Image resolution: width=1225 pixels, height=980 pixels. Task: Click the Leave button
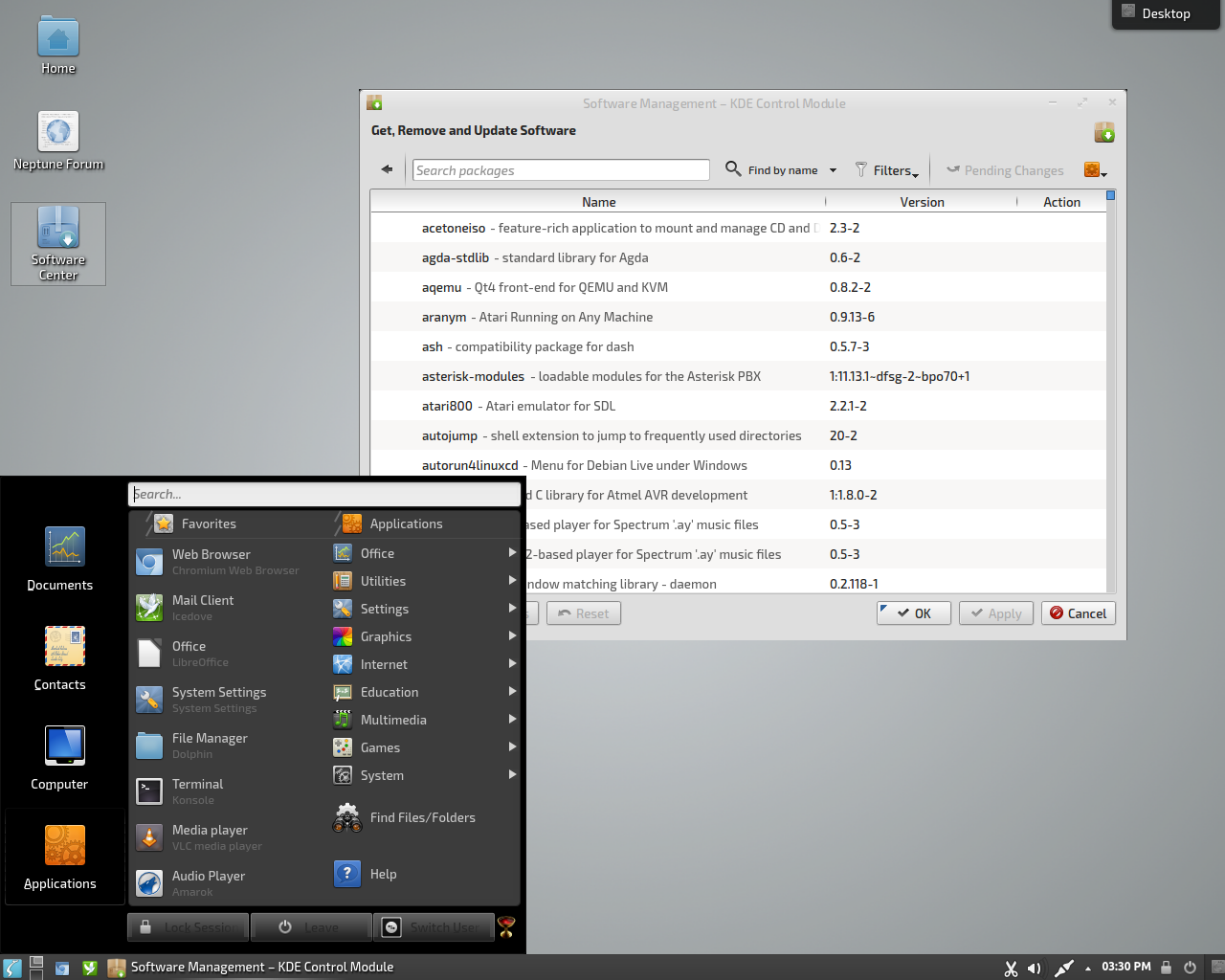(311, 926)
